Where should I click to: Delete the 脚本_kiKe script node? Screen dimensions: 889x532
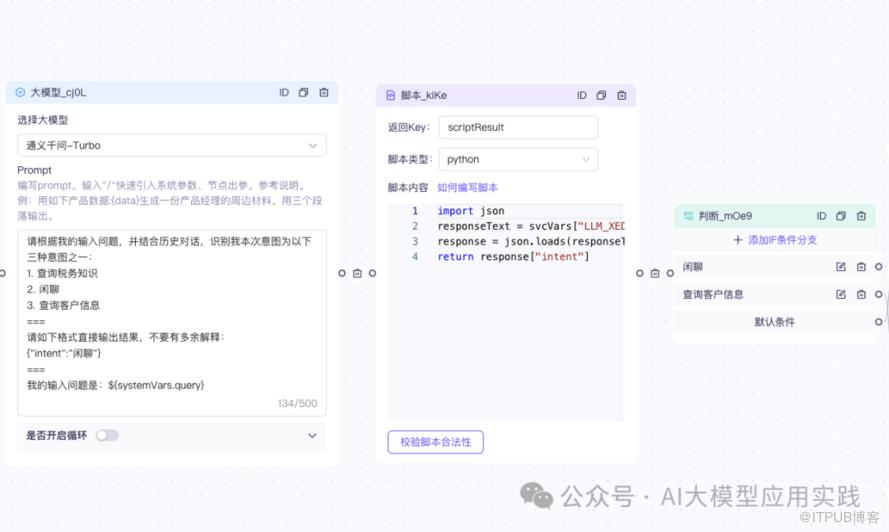[622, 95]
